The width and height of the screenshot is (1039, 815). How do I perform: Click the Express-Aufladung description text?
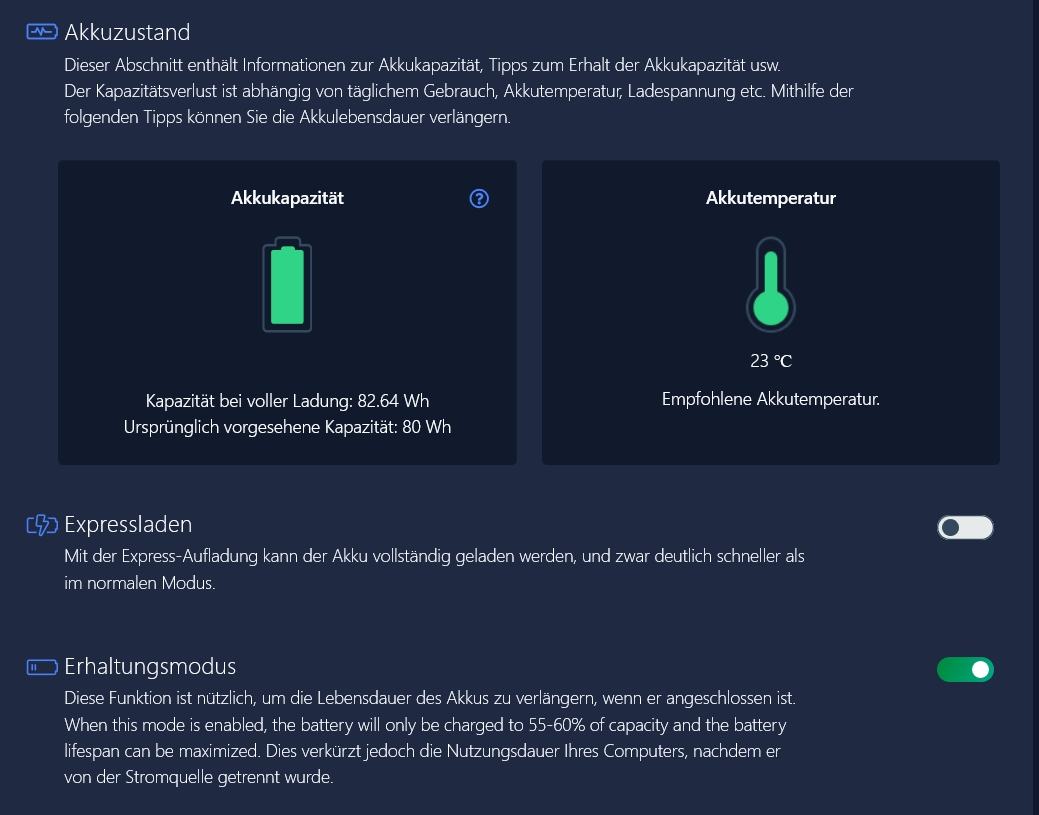pos(434,569)
